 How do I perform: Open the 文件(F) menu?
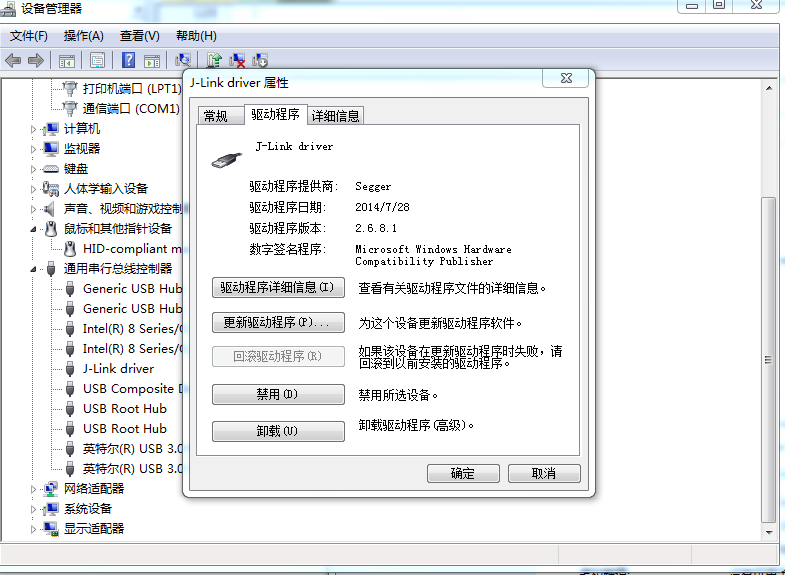29,36
